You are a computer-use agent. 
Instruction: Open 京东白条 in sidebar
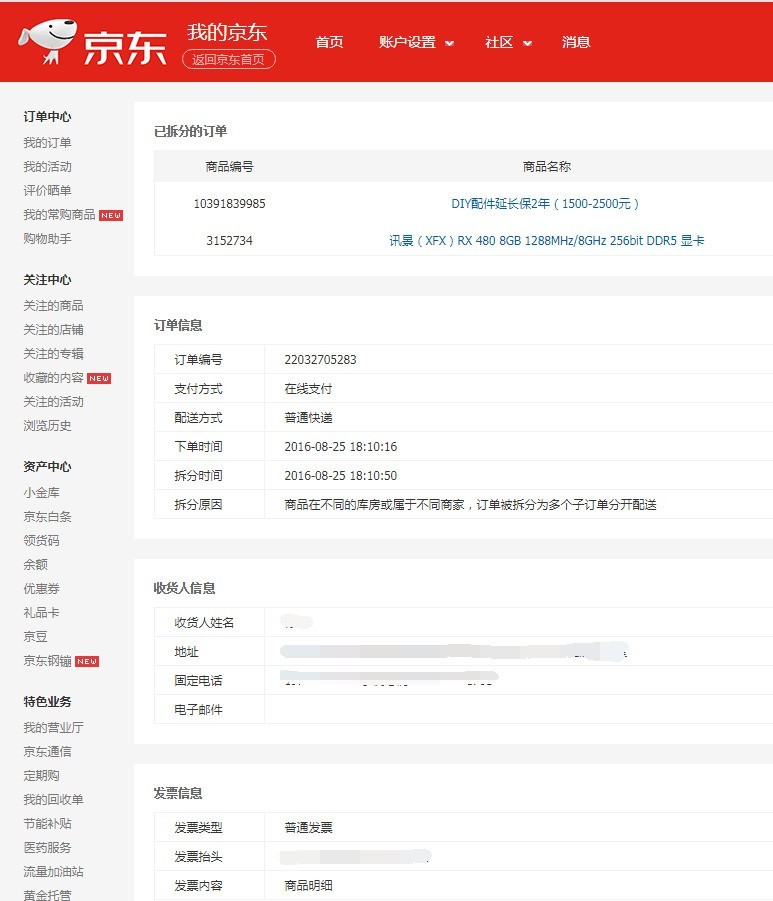pos(47,517)
